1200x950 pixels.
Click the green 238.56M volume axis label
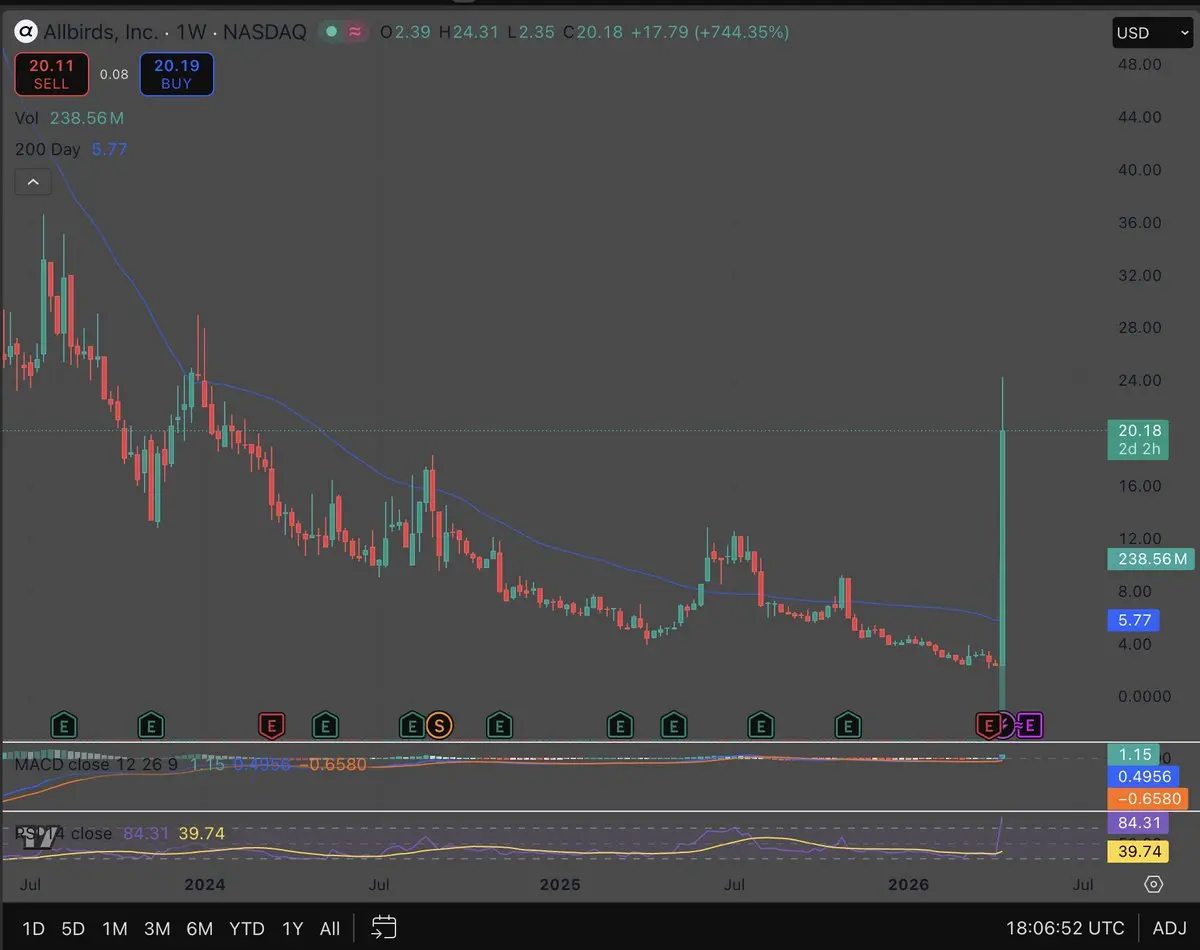1151,559
